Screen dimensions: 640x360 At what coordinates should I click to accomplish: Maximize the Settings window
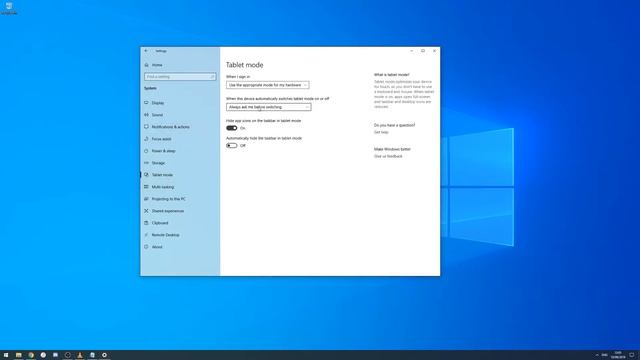coord(423,51)
